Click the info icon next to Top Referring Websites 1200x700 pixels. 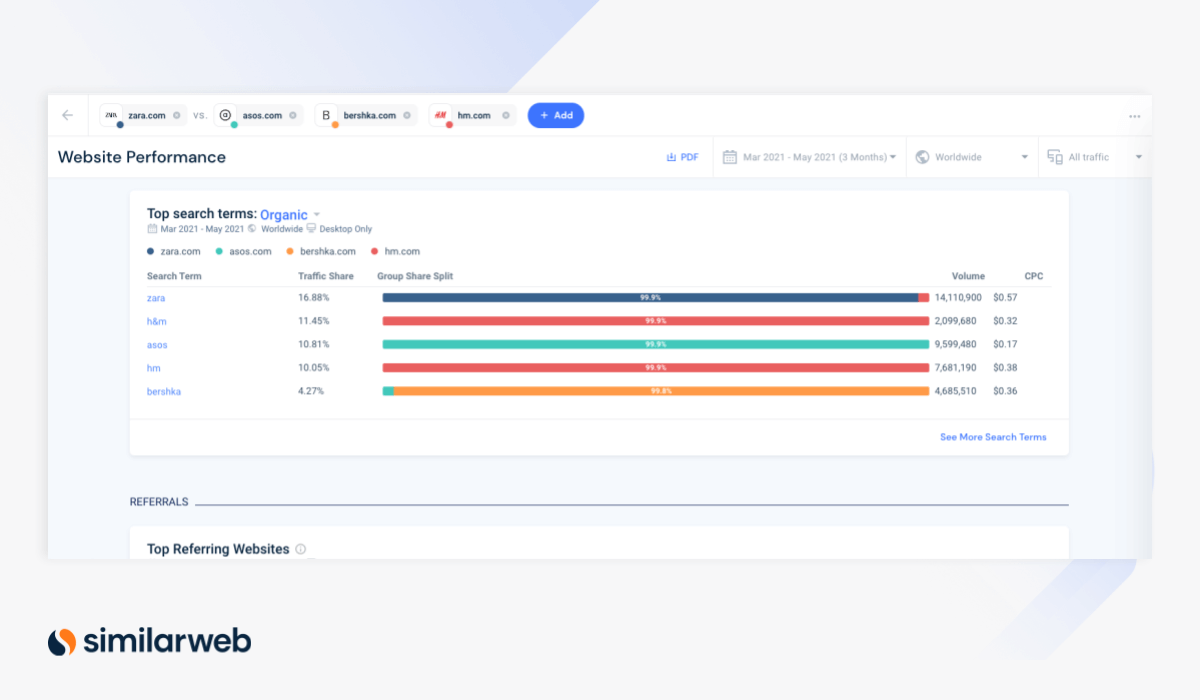[301, 549]
